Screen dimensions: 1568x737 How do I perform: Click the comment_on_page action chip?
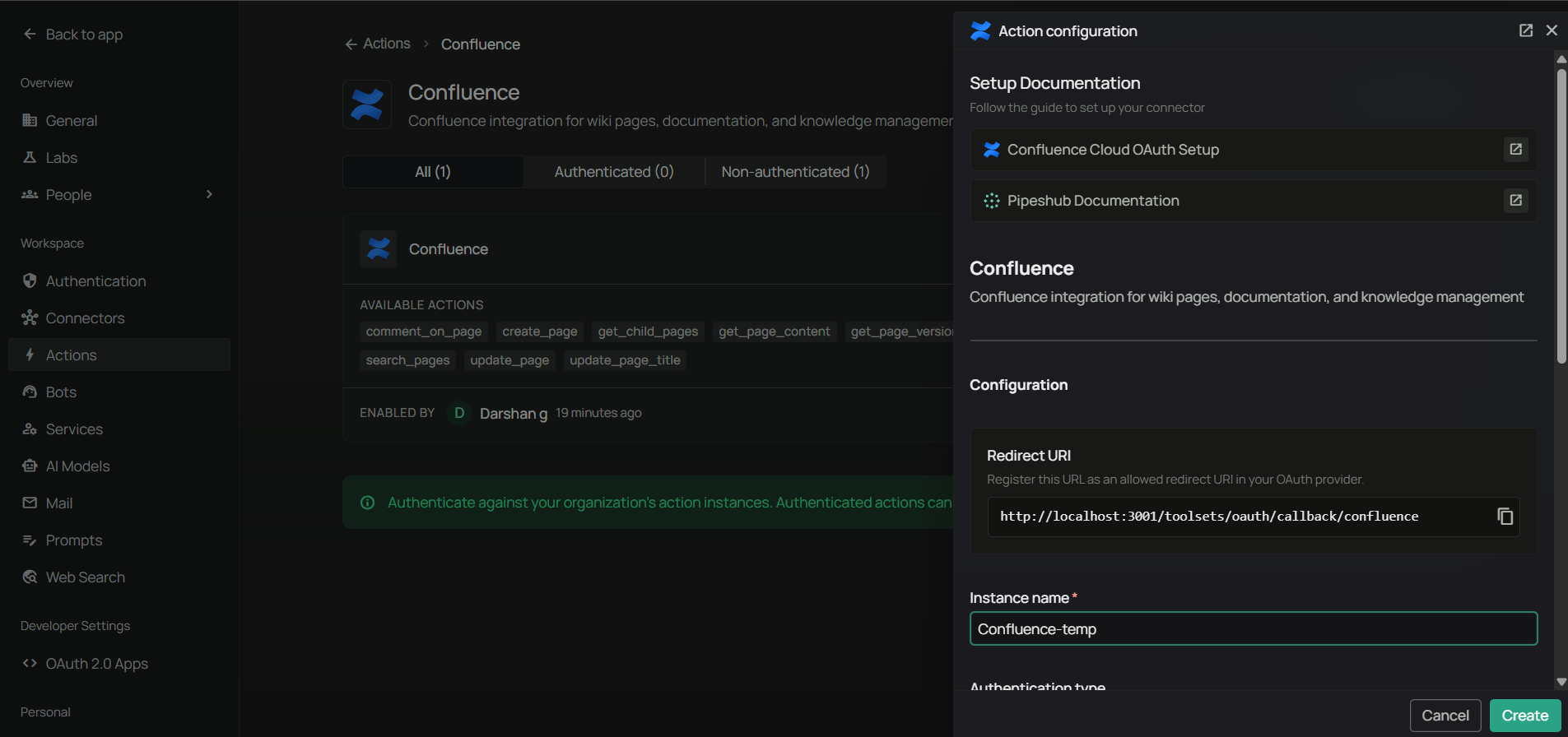coord(424,331)
